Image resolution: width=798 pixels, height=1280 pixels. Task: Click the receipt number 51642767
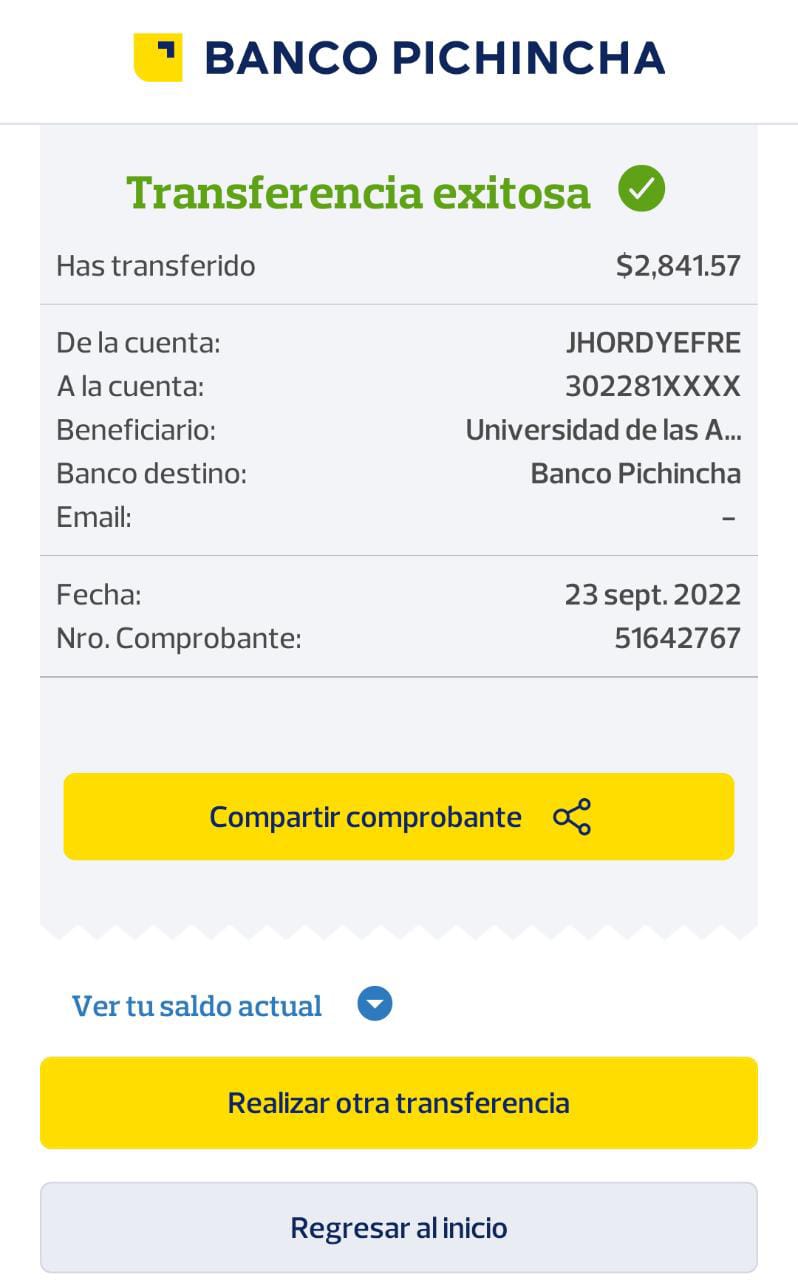[677, 638]
